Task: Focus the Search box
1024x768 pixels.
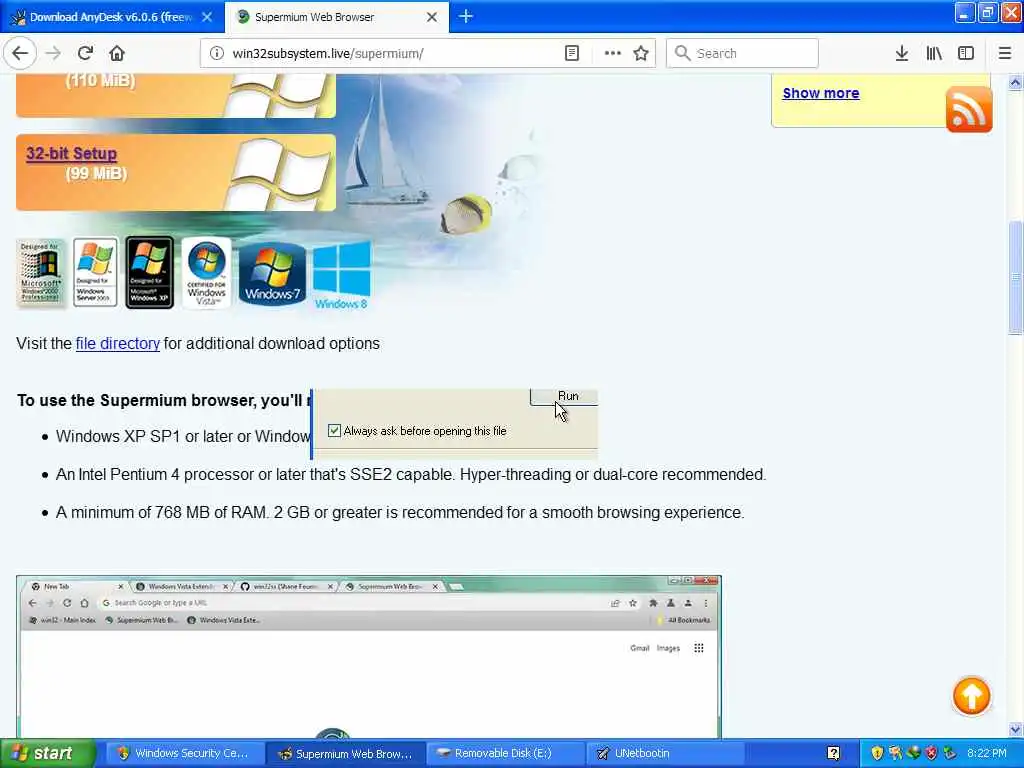Action: point(743,53)
